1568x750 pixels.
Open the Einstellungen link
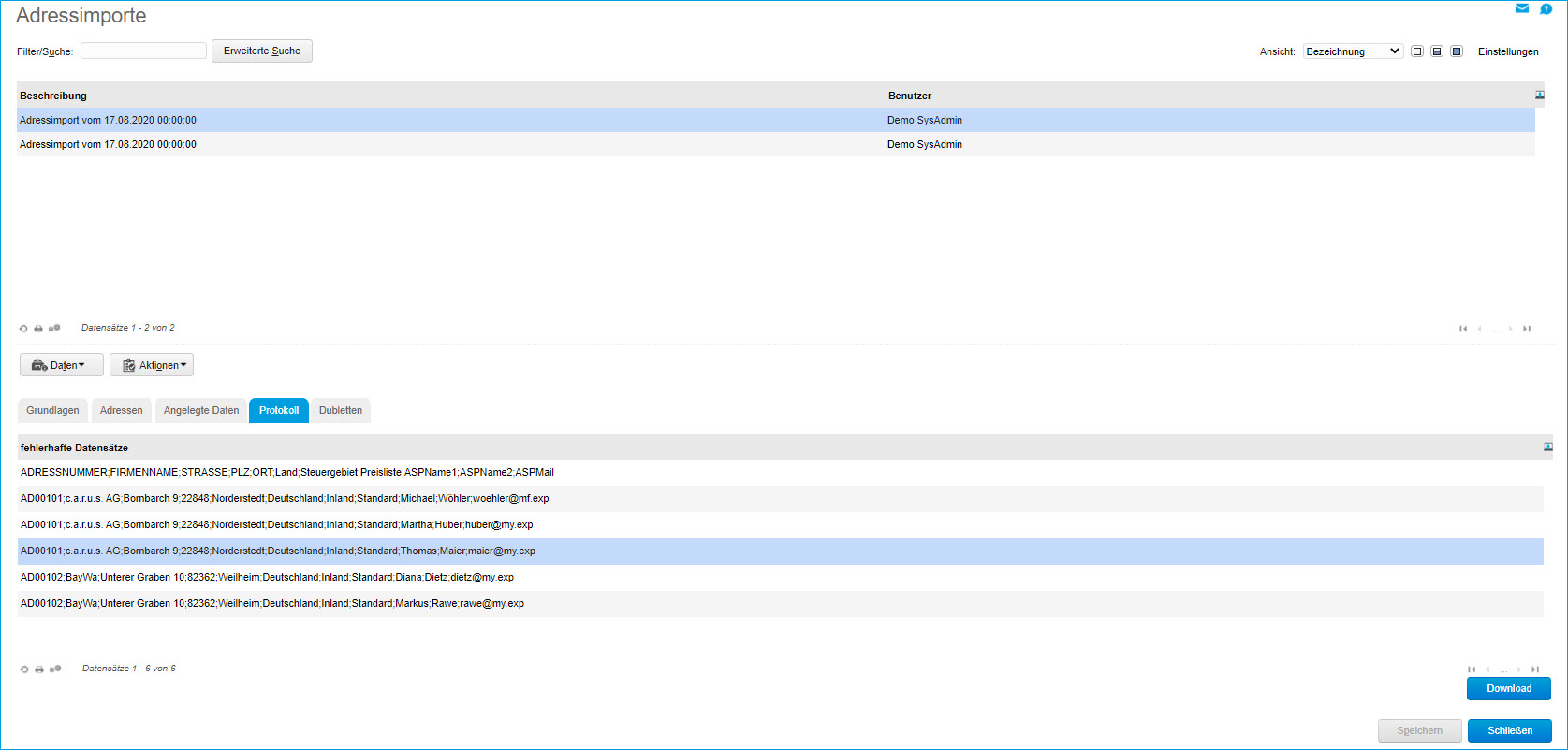click(1508, 51)
